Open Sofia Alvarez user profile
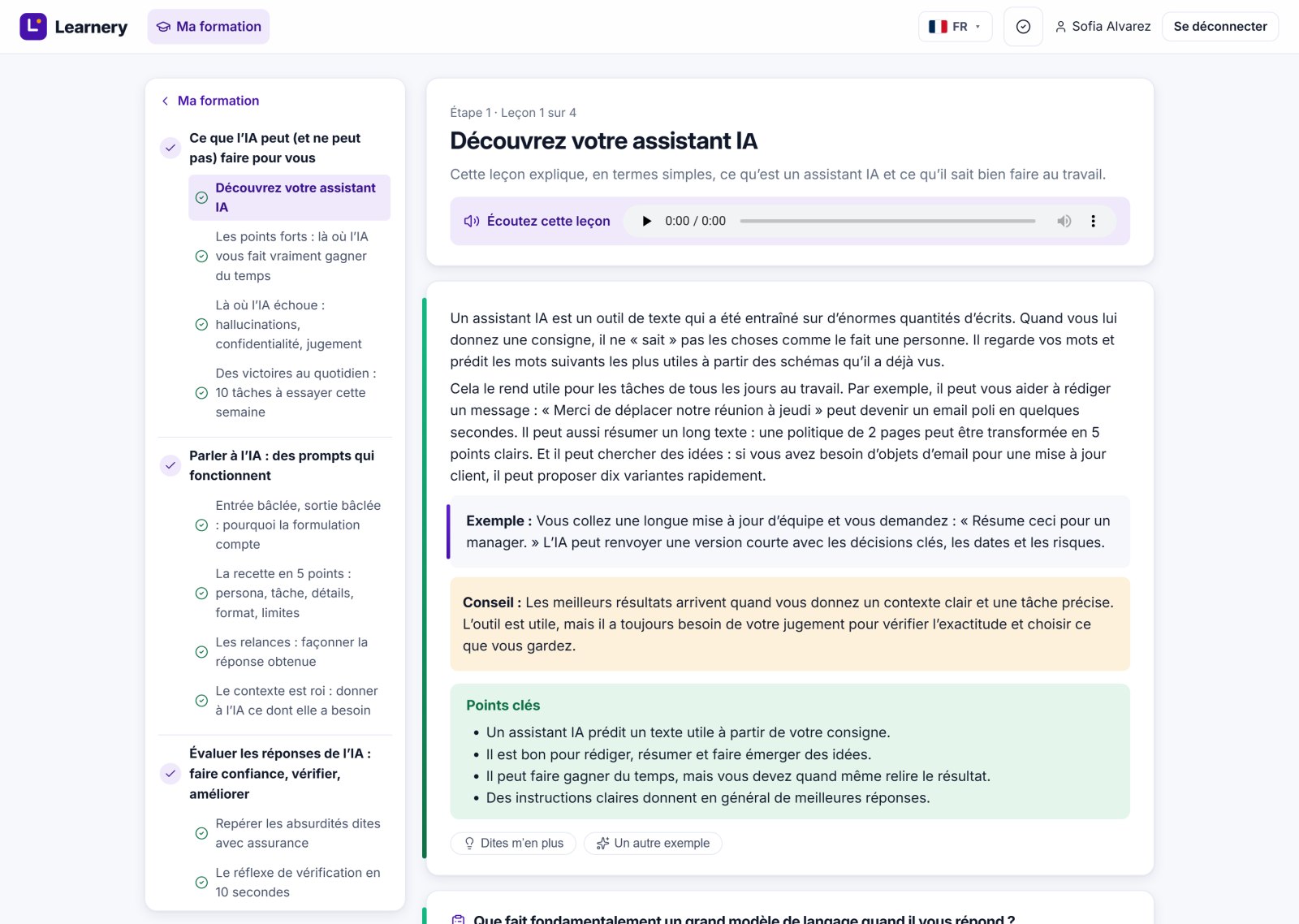 [x=1103, y=27]
